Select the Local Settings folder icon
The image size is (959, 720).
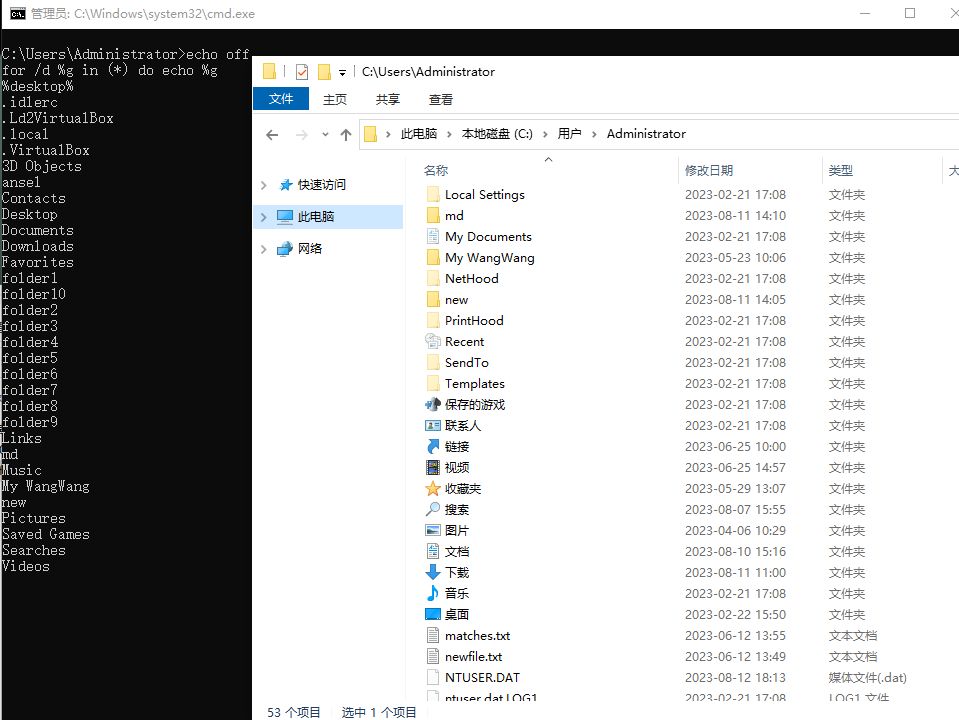click(432, 195)
